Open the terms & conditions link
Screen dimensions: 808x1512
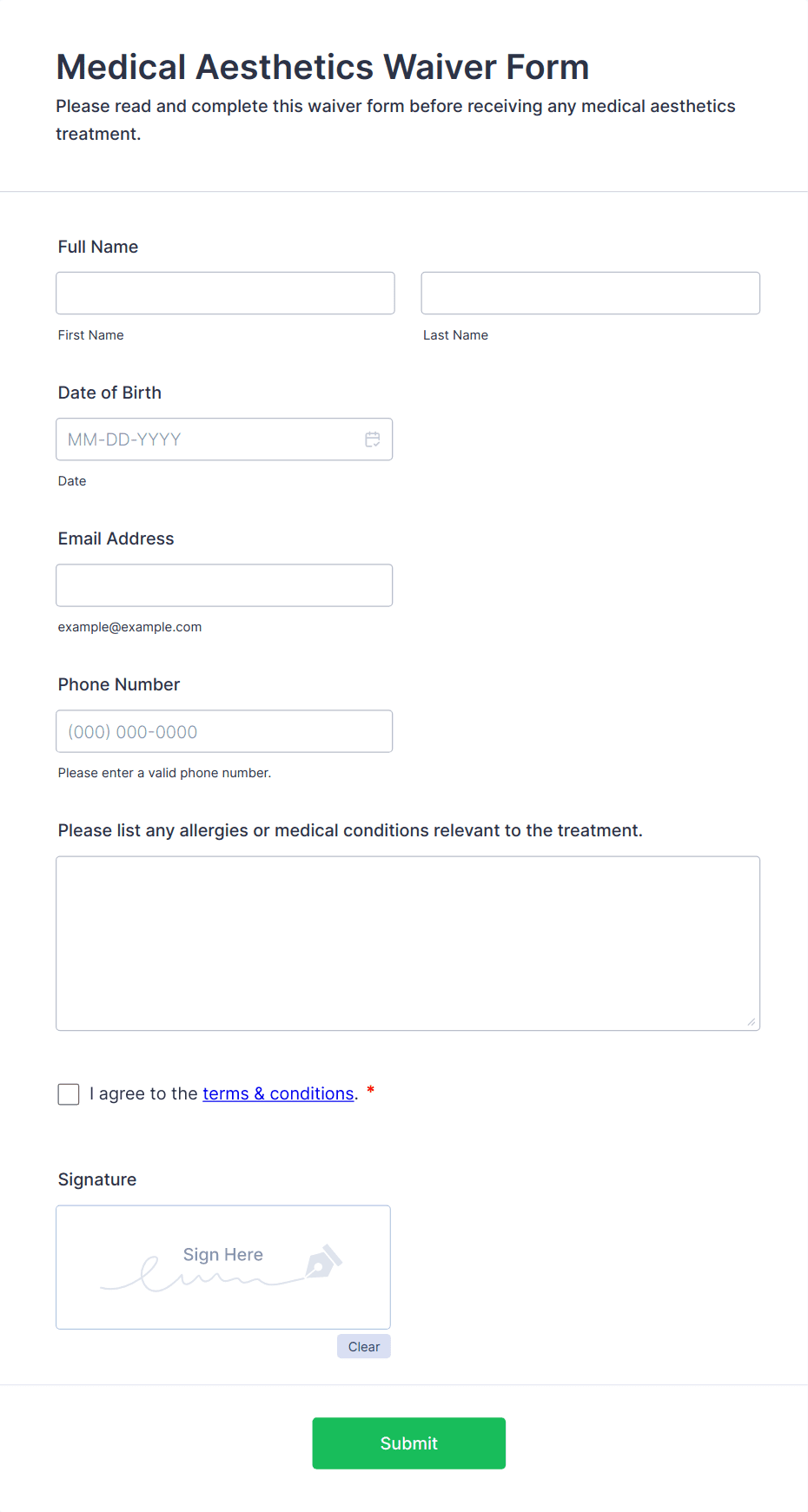click(x=278, y=1093)
